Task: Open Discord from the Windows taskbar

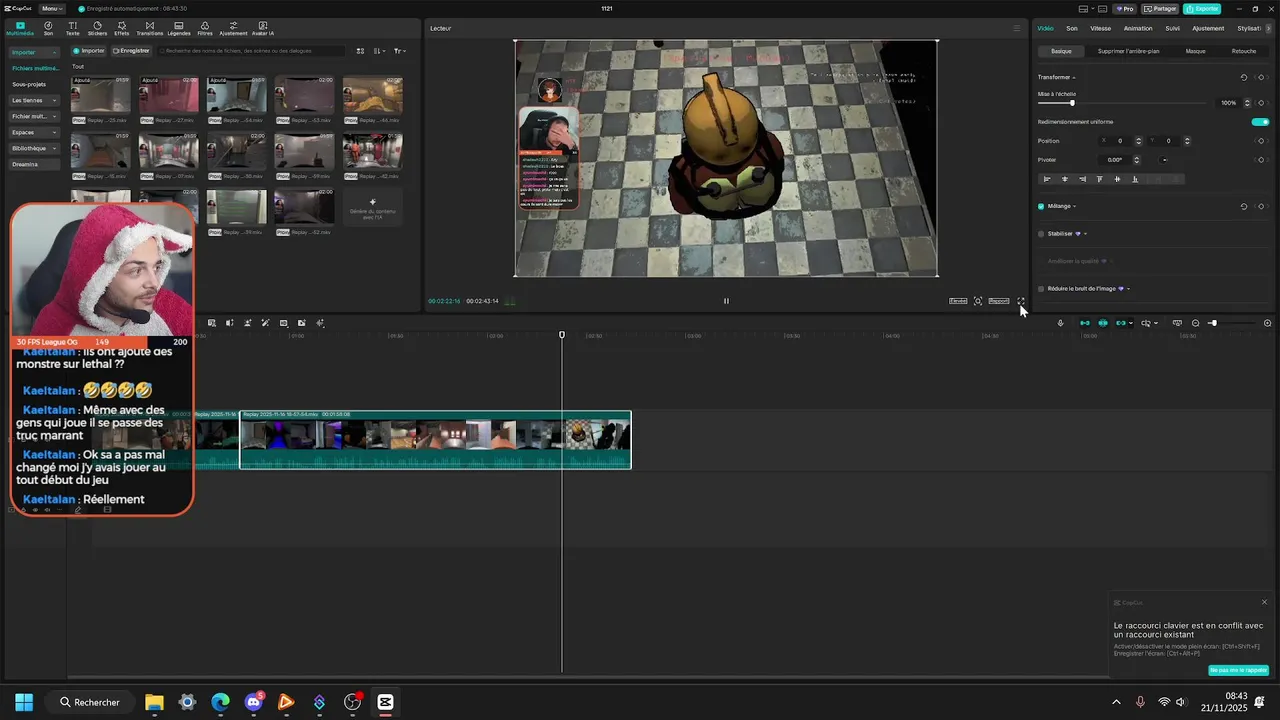Action: coord(253,702)
